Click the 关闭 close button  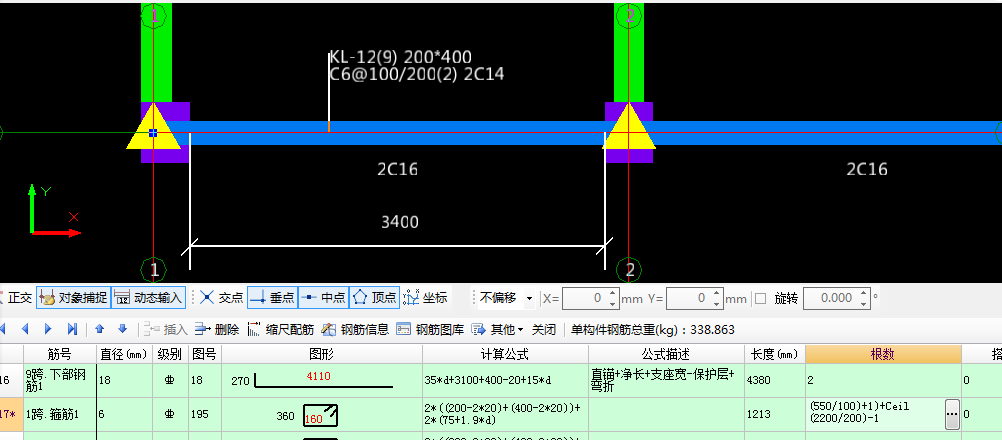pyautogui.click(x=544, y=330)
